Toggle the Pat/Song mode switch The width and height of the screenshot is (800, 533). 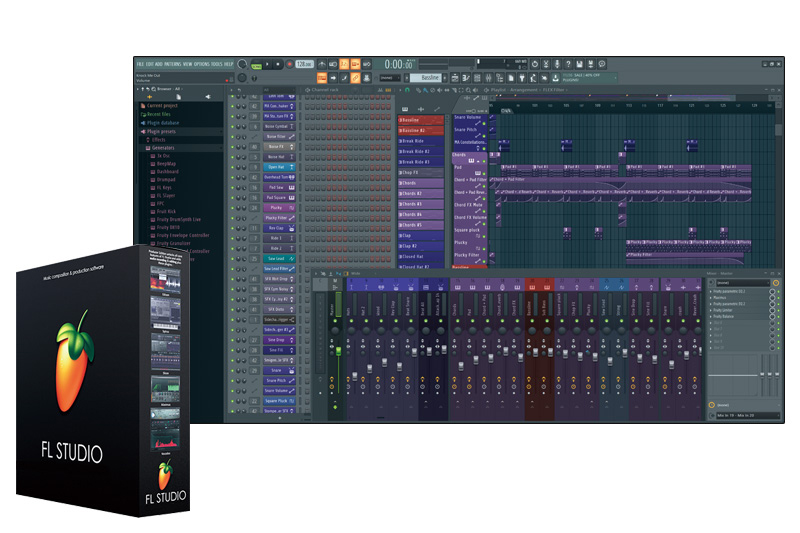coord(256,65)
